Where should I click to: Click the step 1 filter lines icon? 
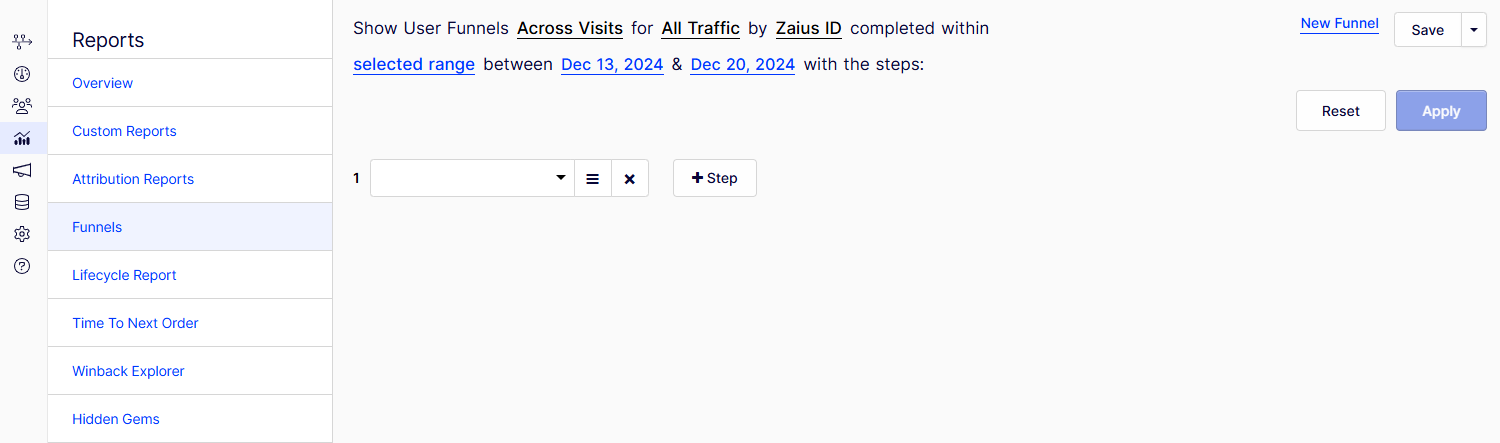click(x=592, y=178)
